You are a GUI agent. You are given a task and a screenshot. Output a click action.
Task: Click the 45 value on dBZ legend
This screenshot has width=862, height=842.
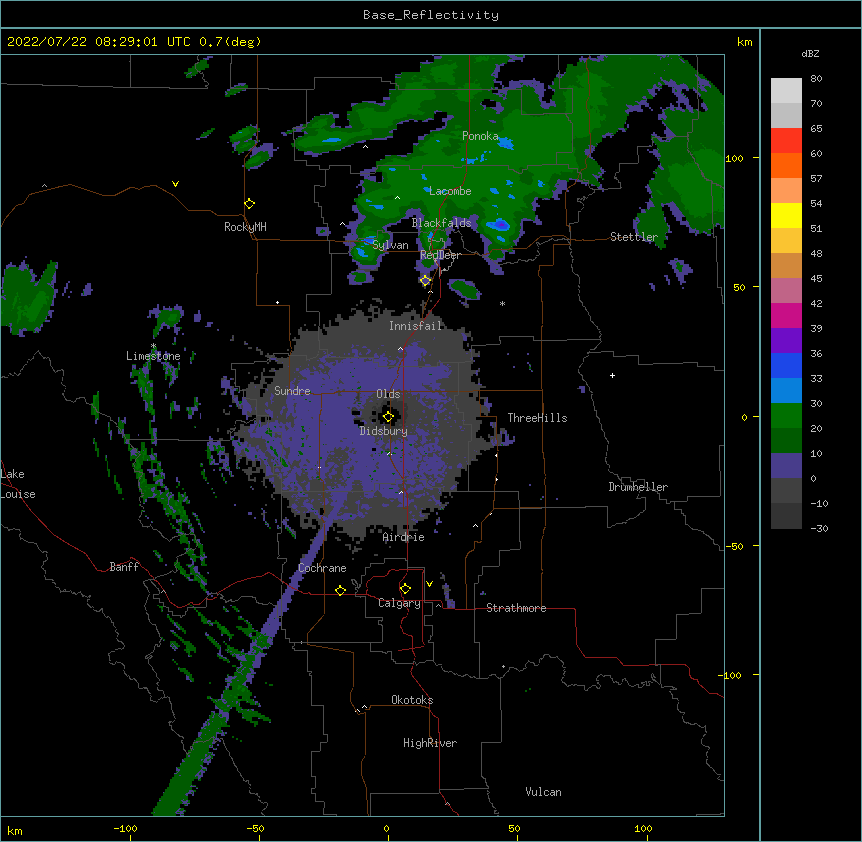[x=816, y=279]
